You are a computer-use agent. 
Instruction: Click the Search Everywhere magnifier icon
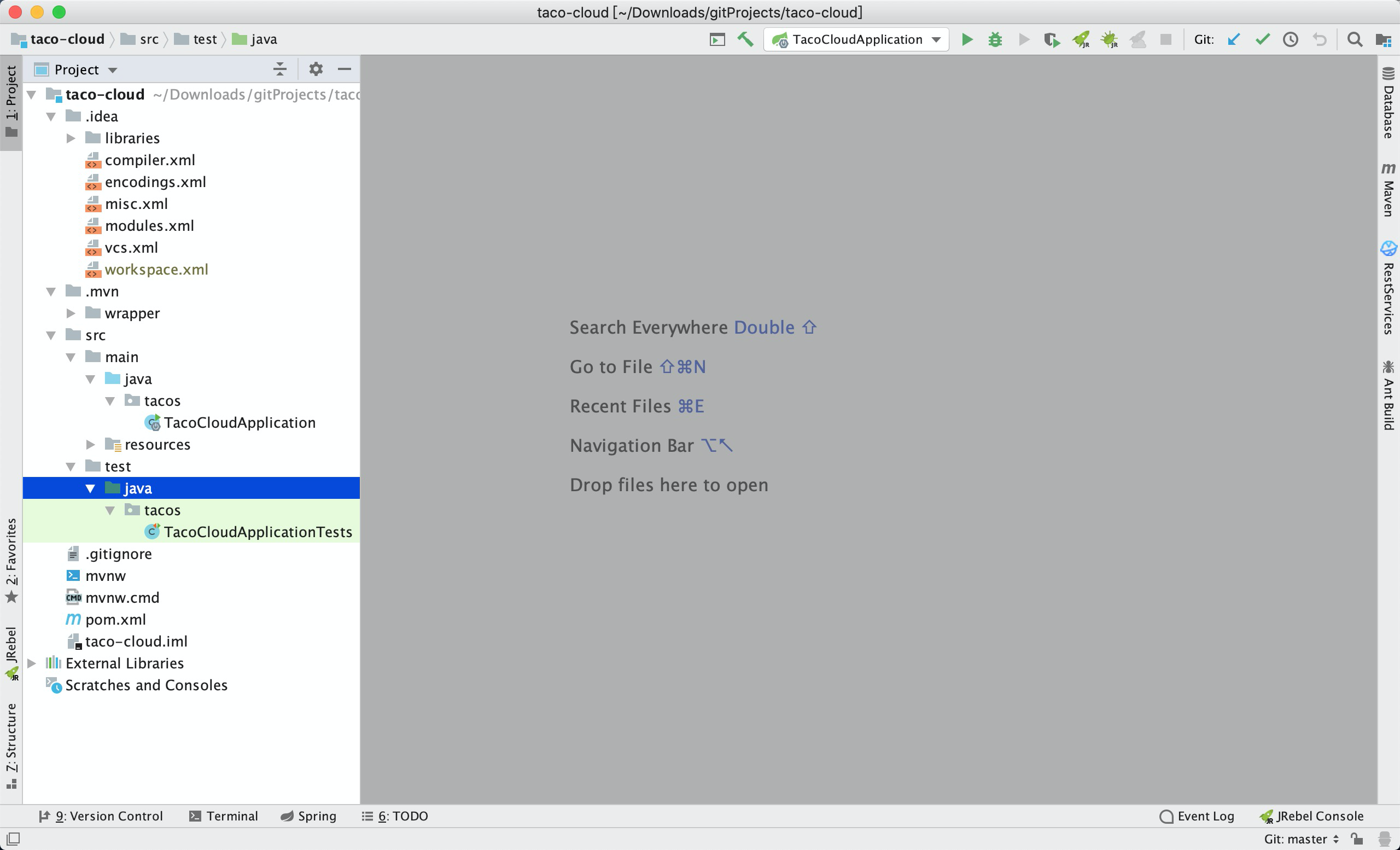point(1355,39)
